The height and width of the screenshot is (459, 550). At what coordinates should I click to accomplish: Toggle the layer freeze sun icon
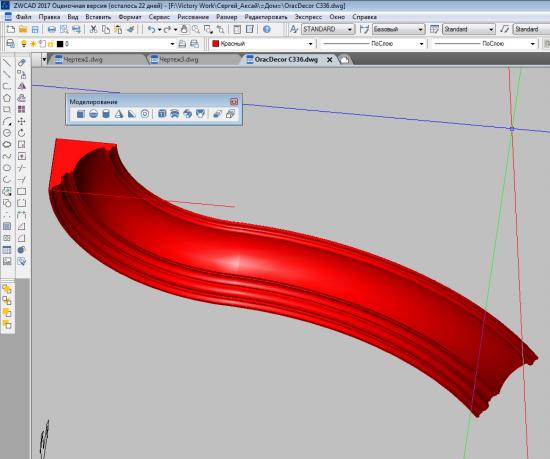(33, 44)
